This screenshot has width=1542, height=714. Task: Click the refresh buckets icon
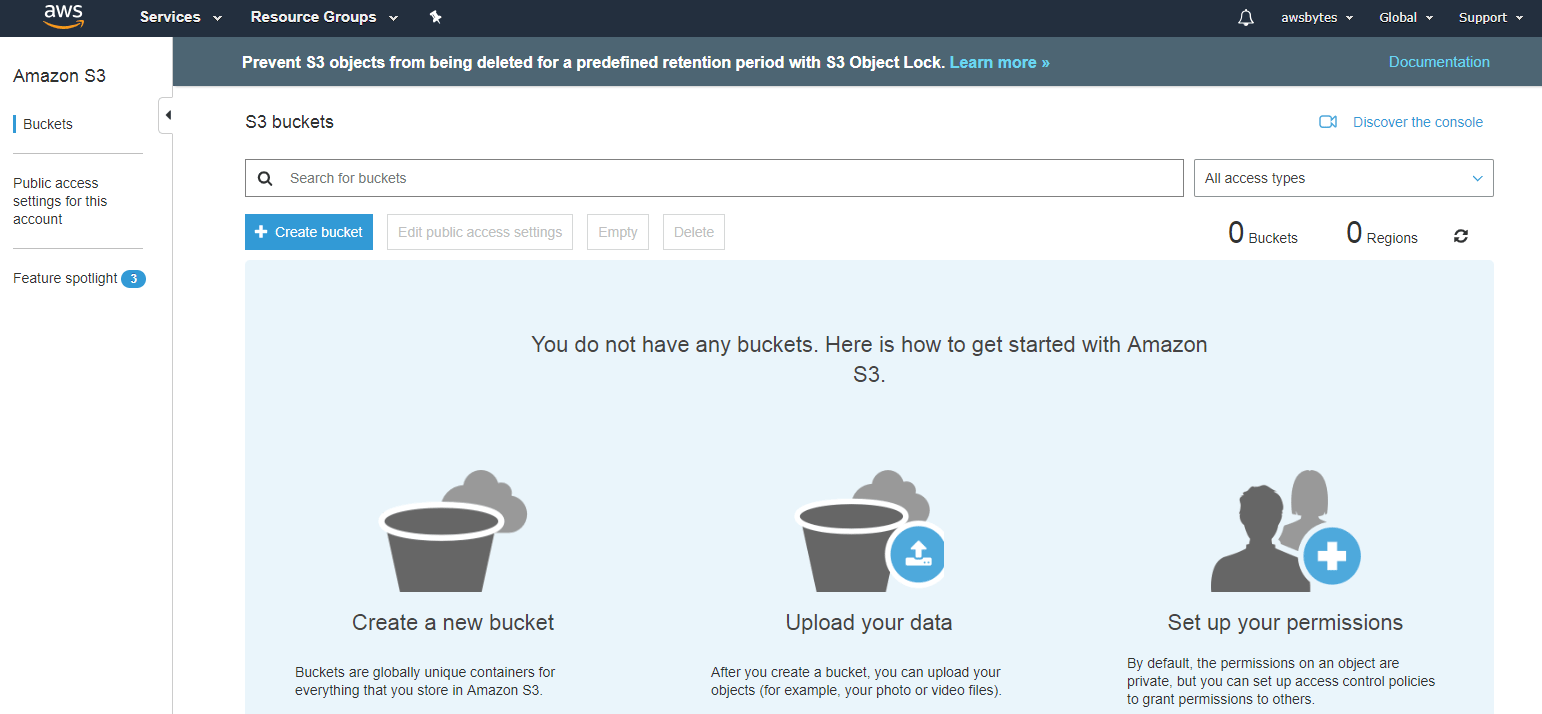(1461, 236)
